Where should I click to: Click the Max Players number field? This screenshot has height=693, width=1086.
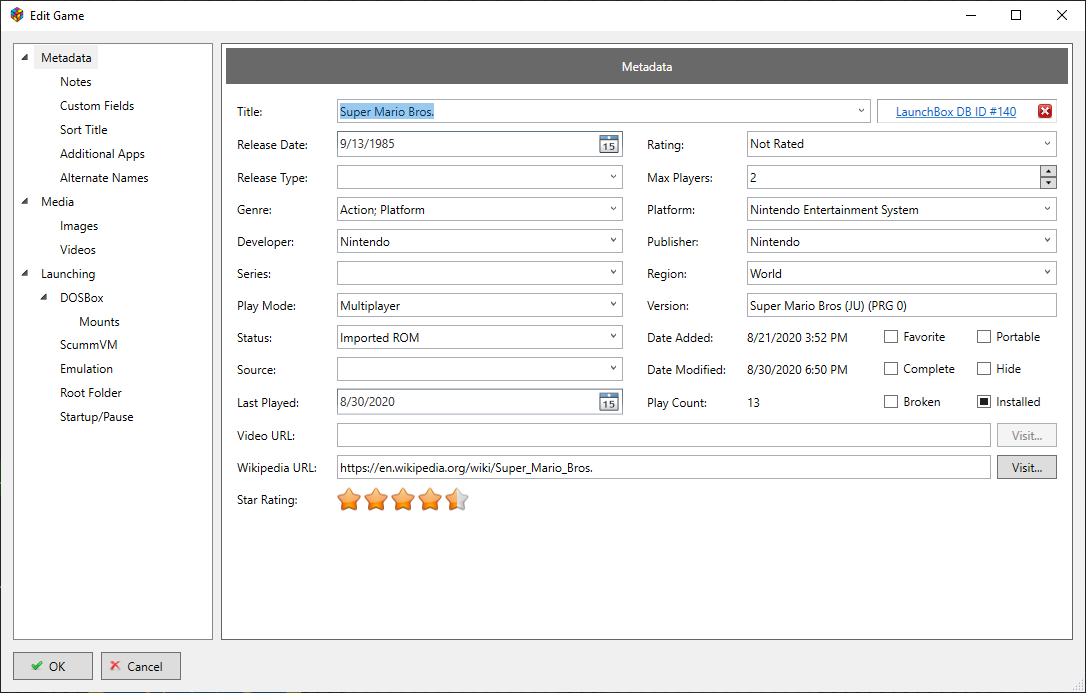coord(893,177)
